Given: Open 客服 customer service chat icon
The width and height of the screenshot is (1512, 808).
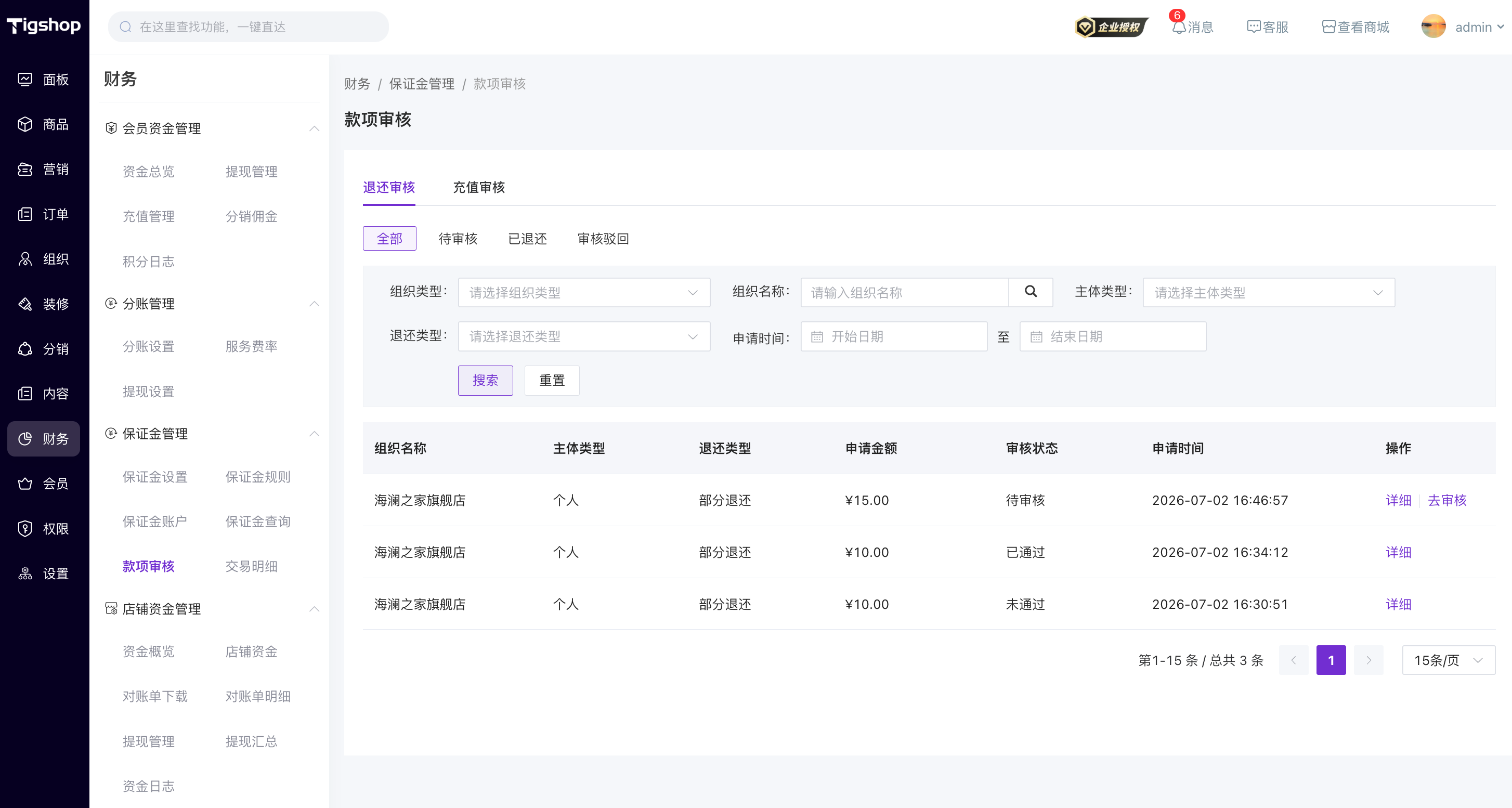Looking at the screenshot, I should tap(1253, 27).
